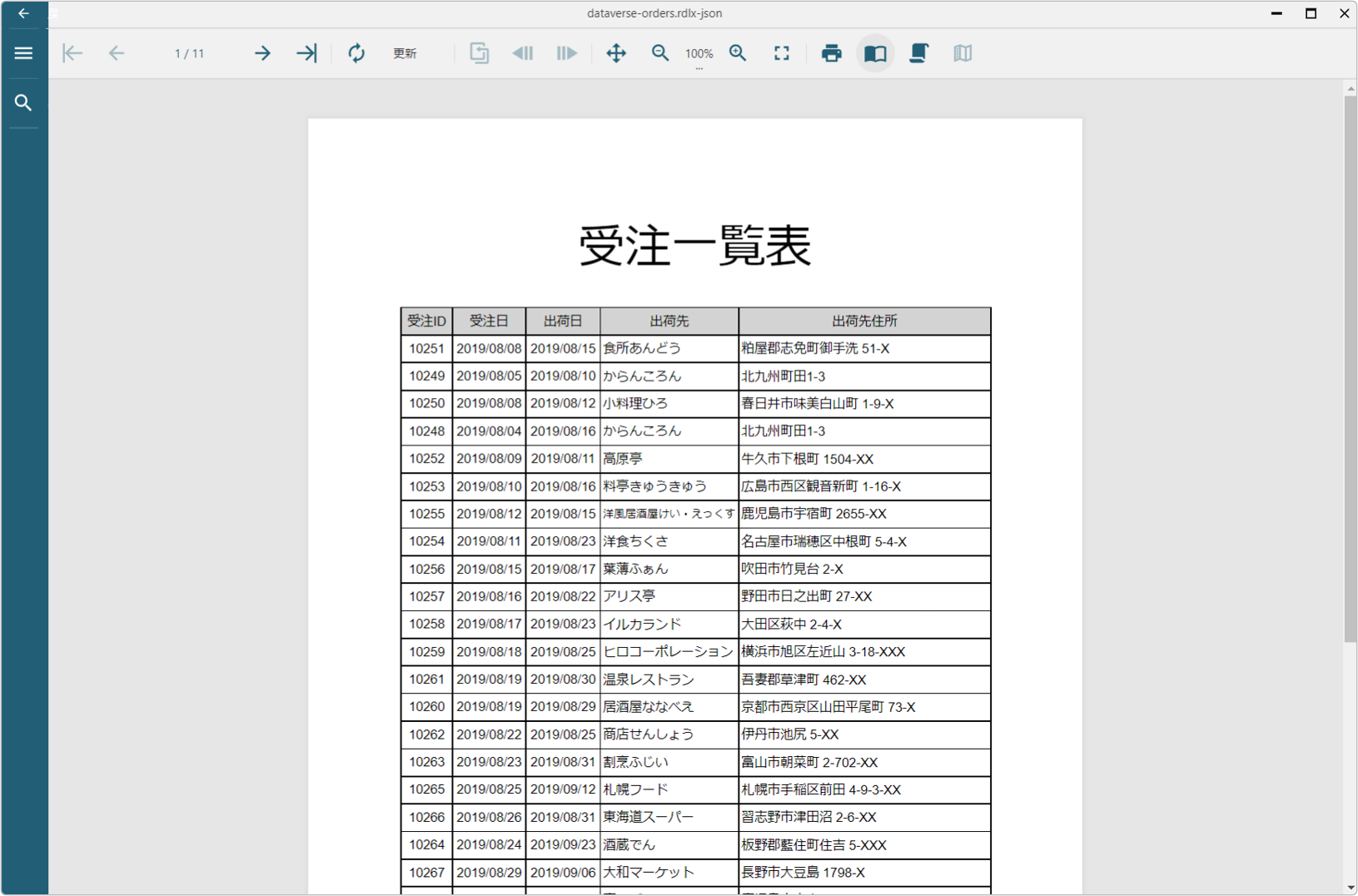
Task: Click the 温泉レストラン cell
Action: (x=669, y=679)
